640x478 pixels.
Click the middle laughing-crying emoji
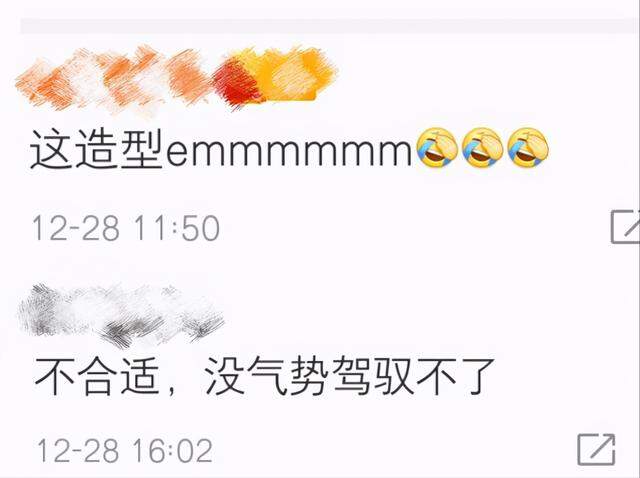(482, 148)
